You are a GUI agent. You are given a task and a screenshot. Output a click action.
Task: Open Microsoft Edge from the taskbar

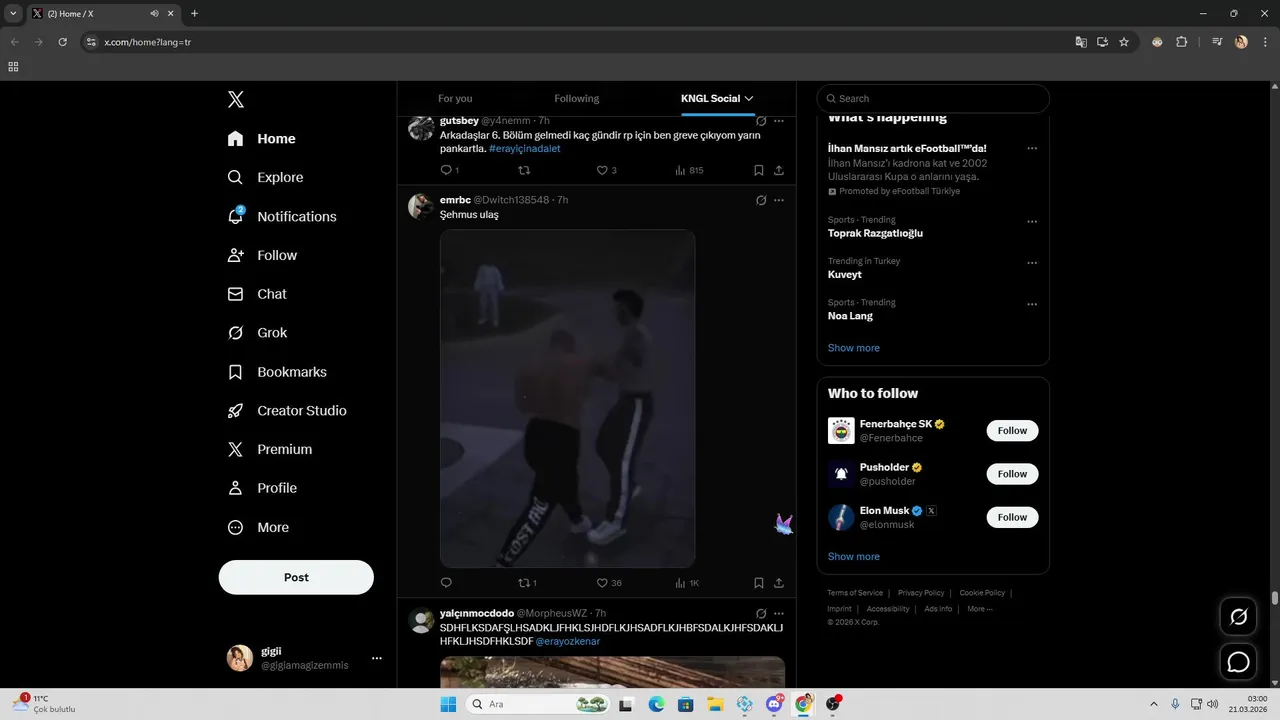click(656, 704)
